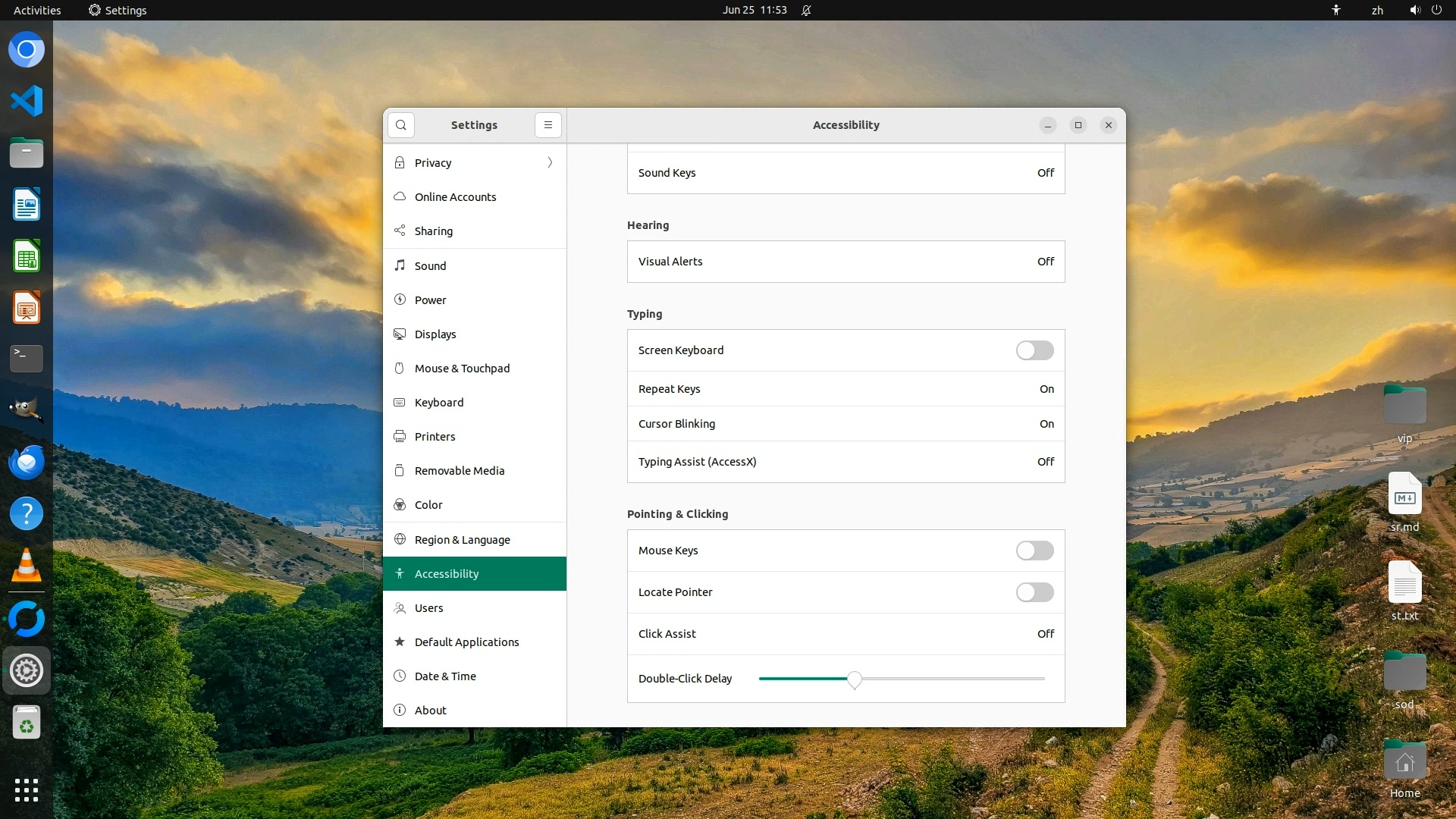Viewport: 1456px width, 819px height.
Task: Toggle Mouse Keys on
Action: (1034, 551)
